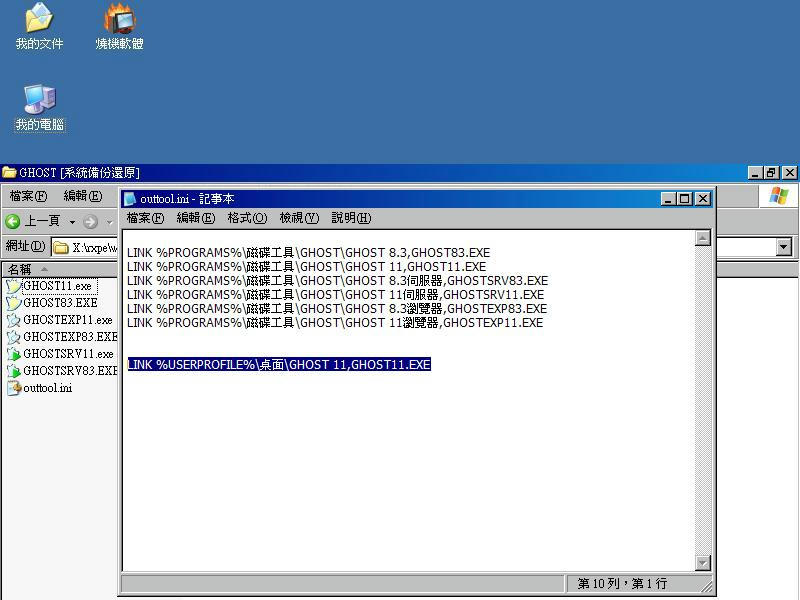Click the GHOSTSRV83.EXE text line in Notepad

337,281
